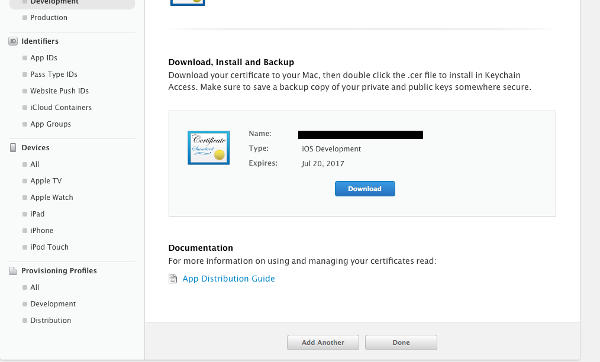Click the Documentation heading
600x362 pixels.
click(201, 248)
